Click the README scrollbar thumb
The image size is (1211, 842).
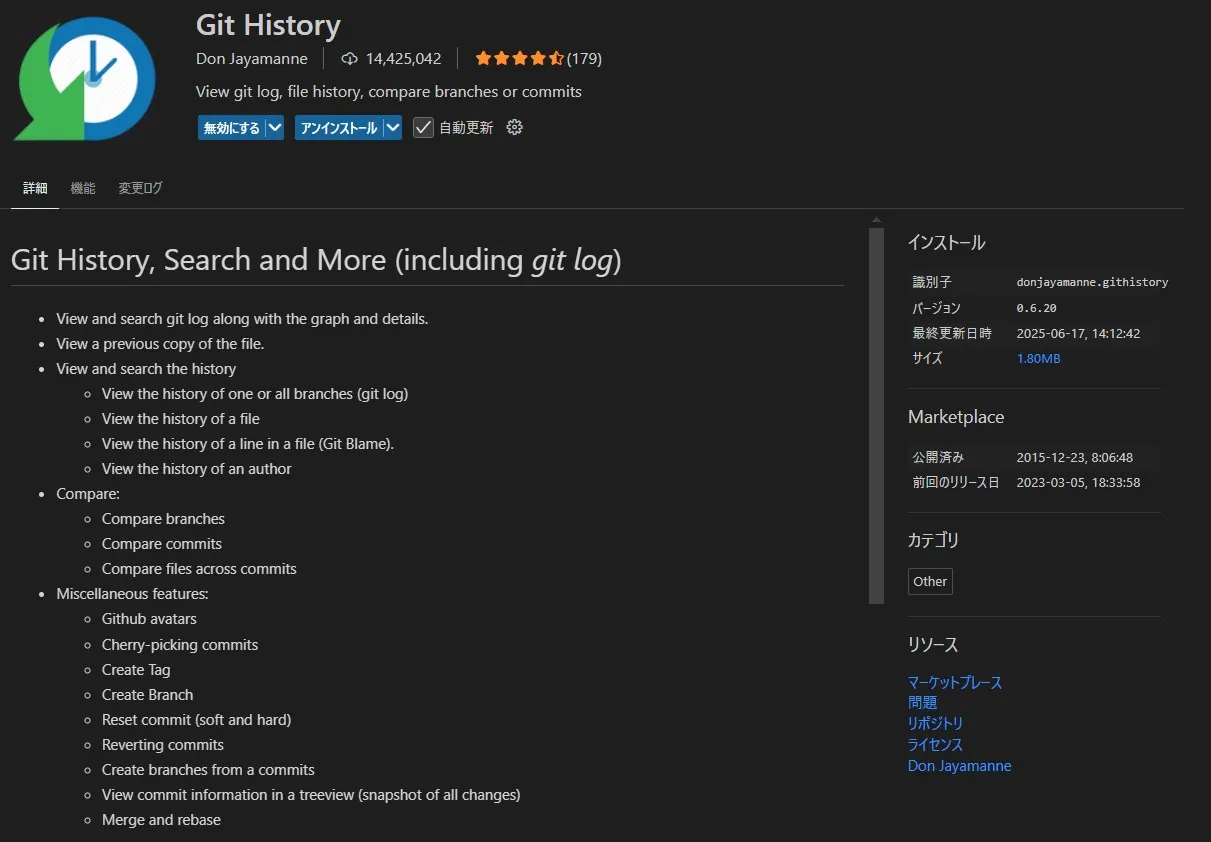876,416
